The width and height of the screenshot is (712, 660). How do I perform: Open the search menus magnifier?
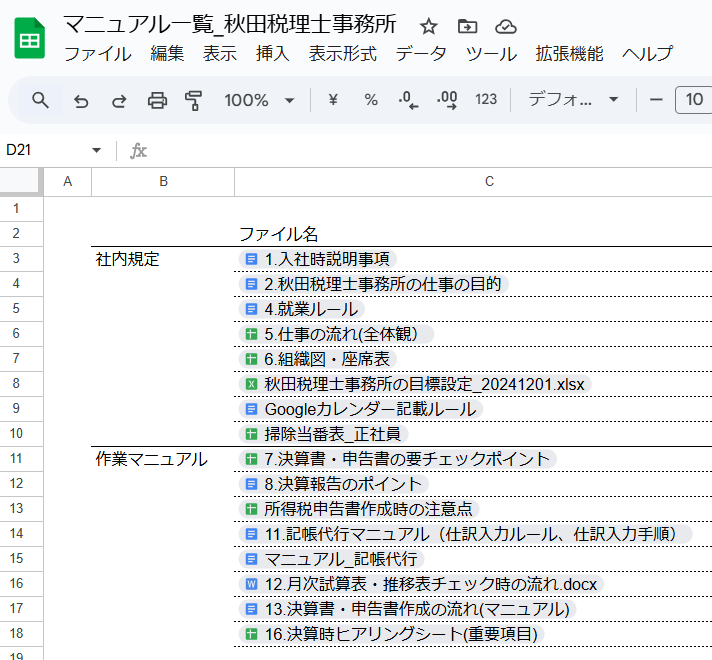click(x=40, y=100)
